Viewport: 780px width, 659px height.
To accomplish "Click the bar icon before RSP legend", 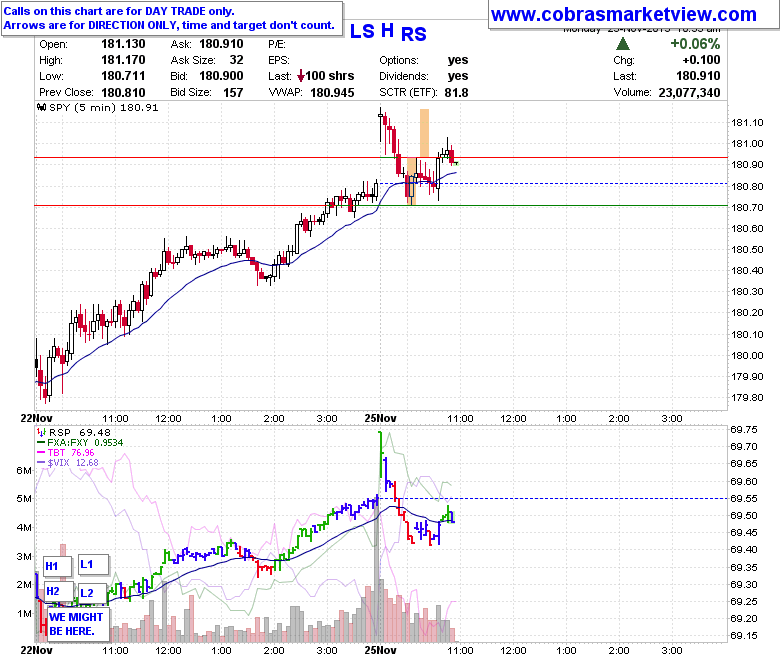I will click(x=42, y=432).
